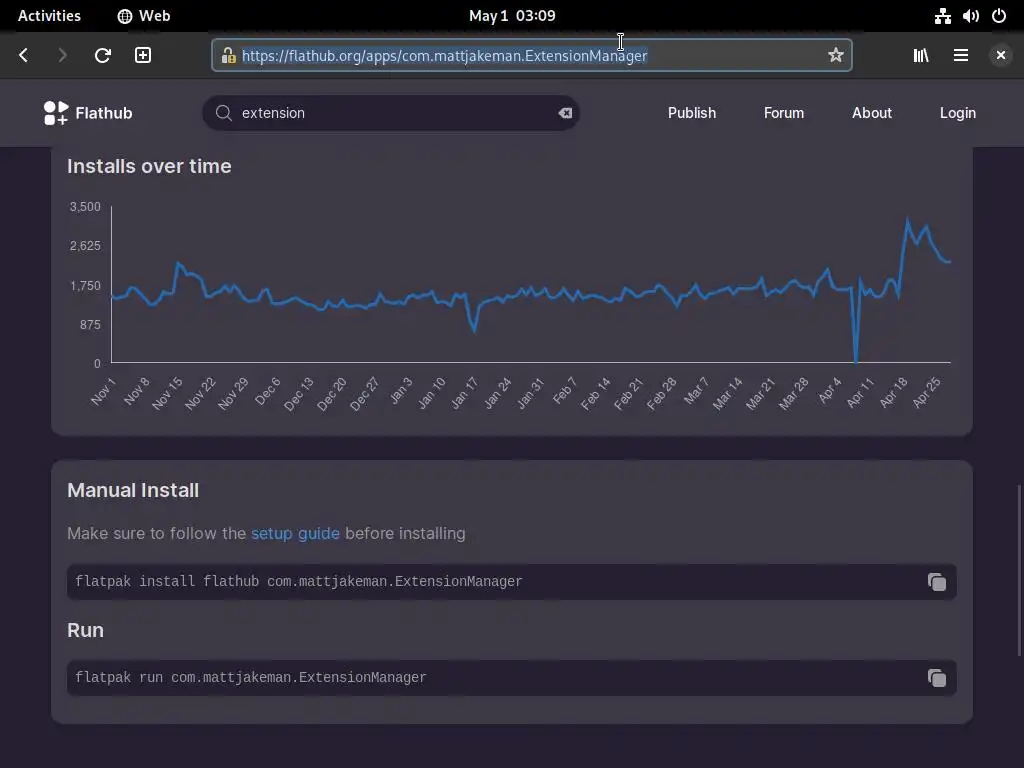
Task: Click the Mar 28 date label
Action: [x=793, y=393]
